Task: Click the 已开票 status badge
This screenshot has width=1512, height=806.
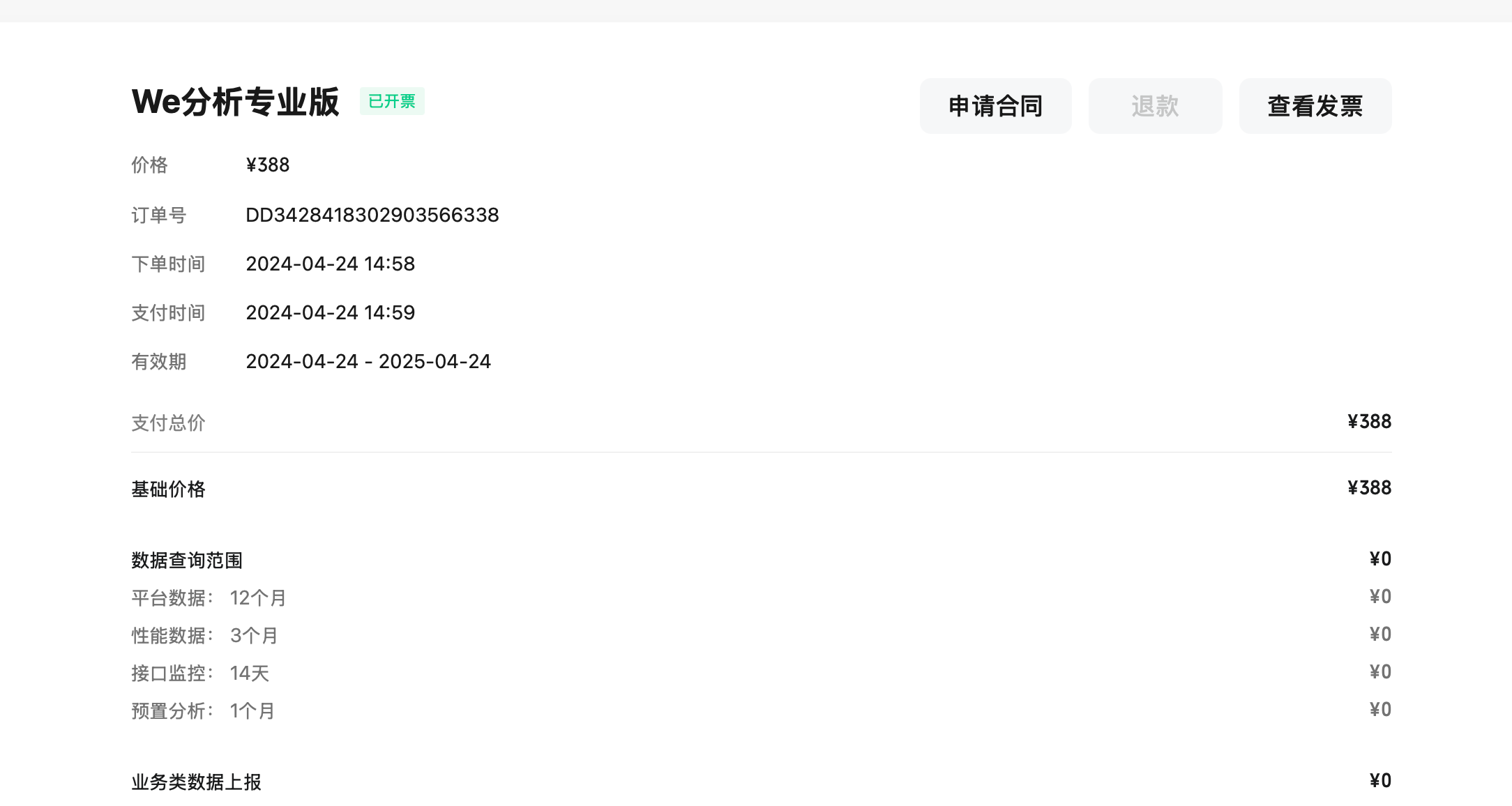Action: coord(392,101)
